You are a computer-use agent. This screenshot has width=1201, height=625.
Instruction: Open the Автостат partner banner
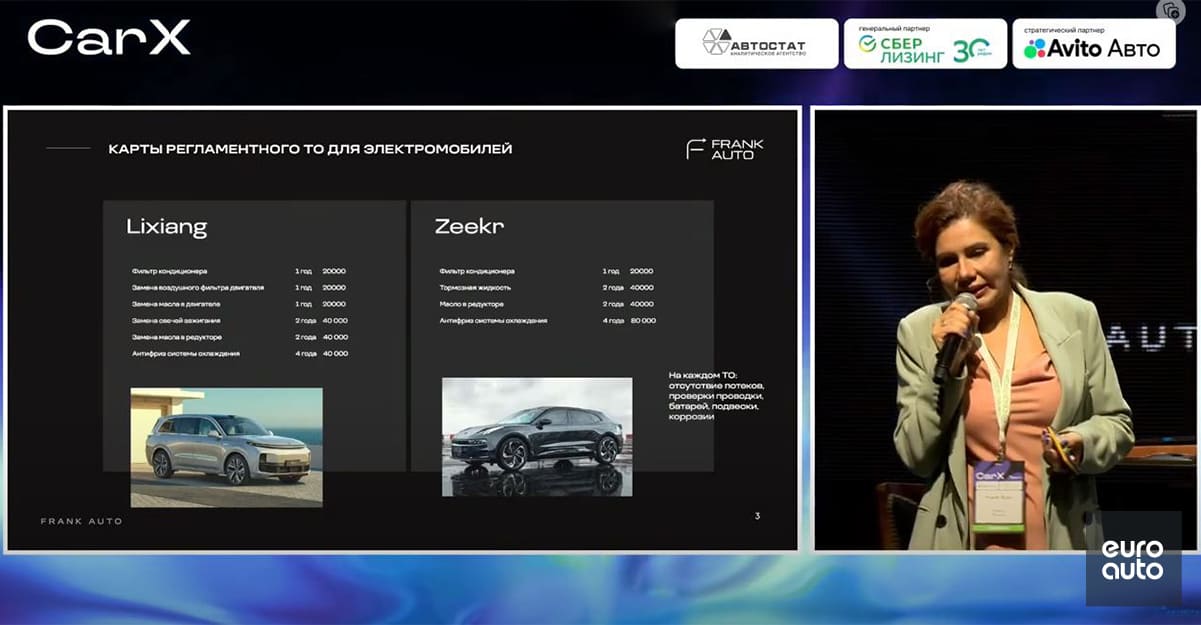pos(757,43)
